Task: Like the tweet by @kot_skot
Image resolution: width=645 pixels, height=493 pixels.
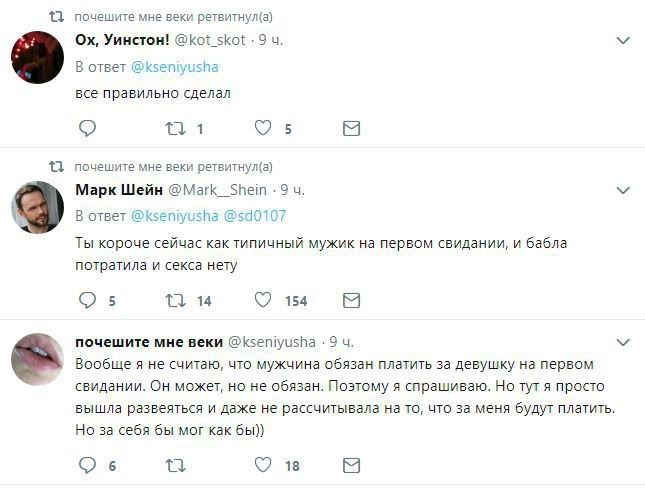Action: (263, 128)
